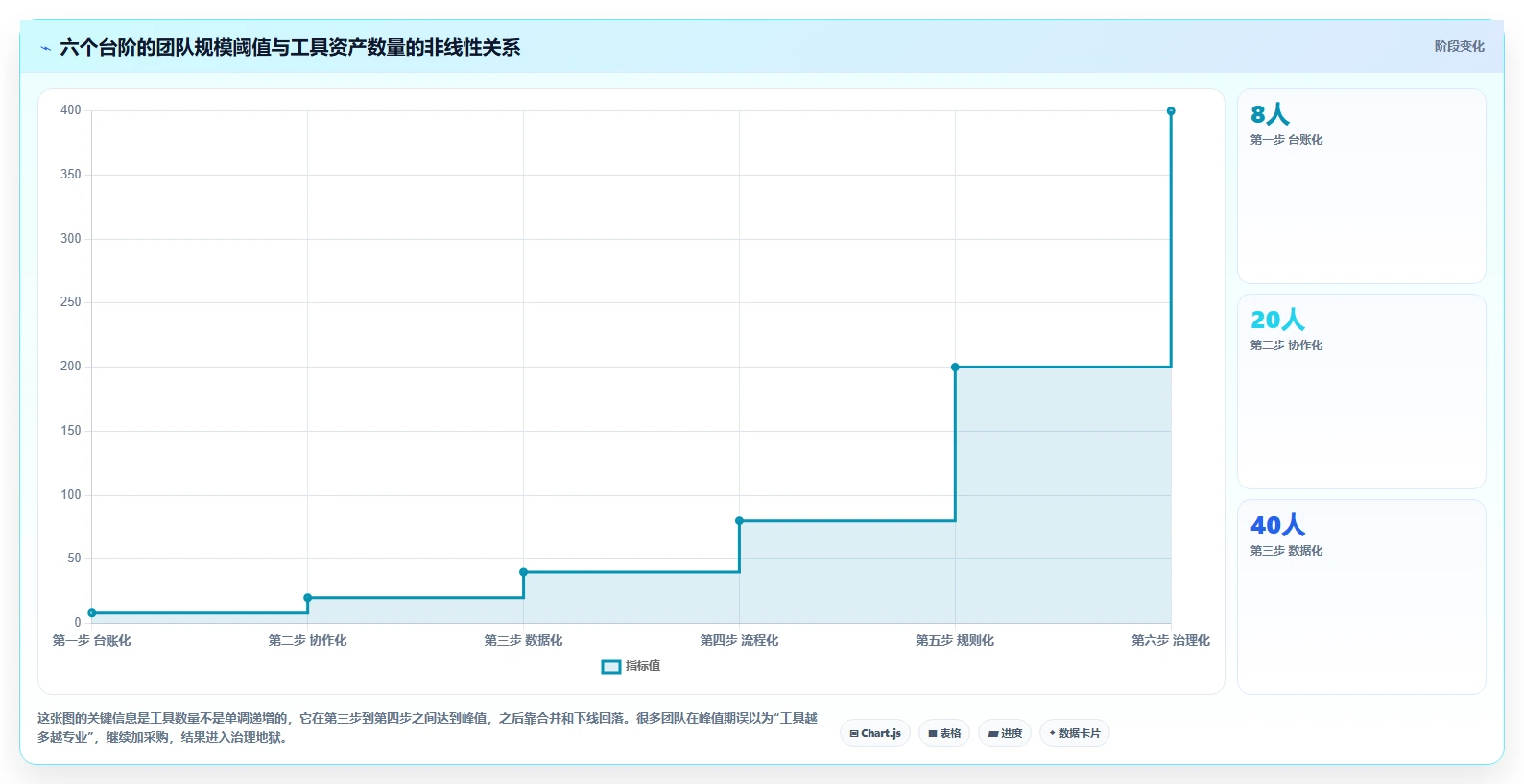The width and height of the screenshot is (1524, 784).
Task: Click the description paragraph starting 这张图的关键信息
Action: click(428, 727)
